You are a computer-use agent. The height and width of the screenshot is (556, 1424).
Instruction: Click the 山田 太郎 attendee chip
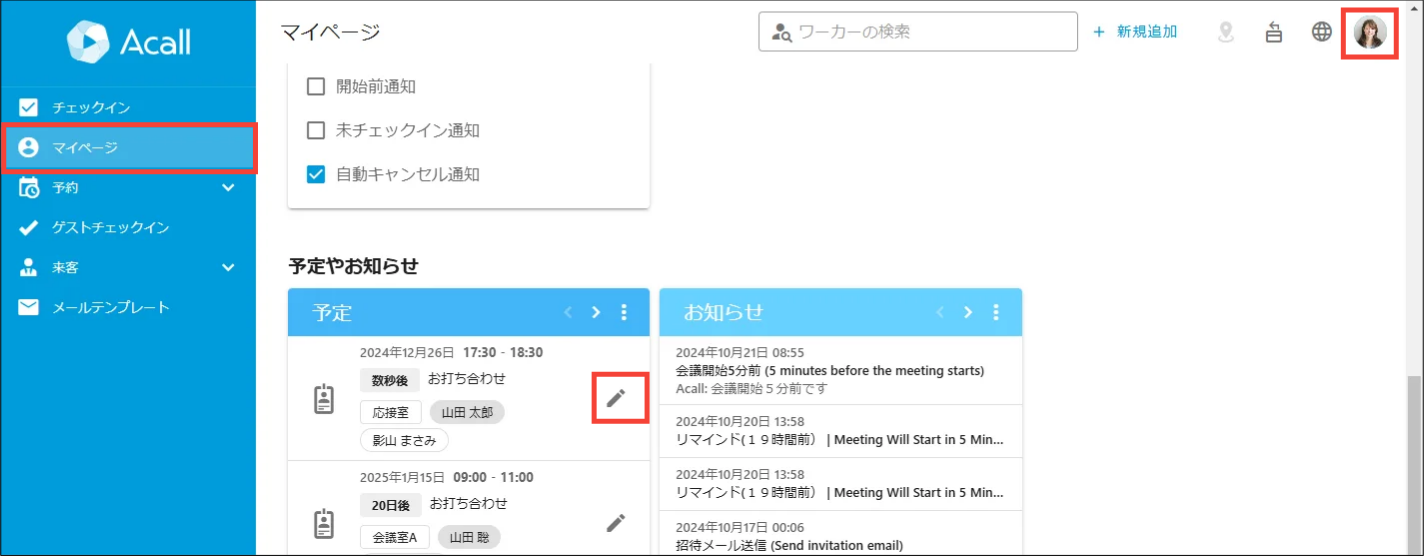coord(467,412)
